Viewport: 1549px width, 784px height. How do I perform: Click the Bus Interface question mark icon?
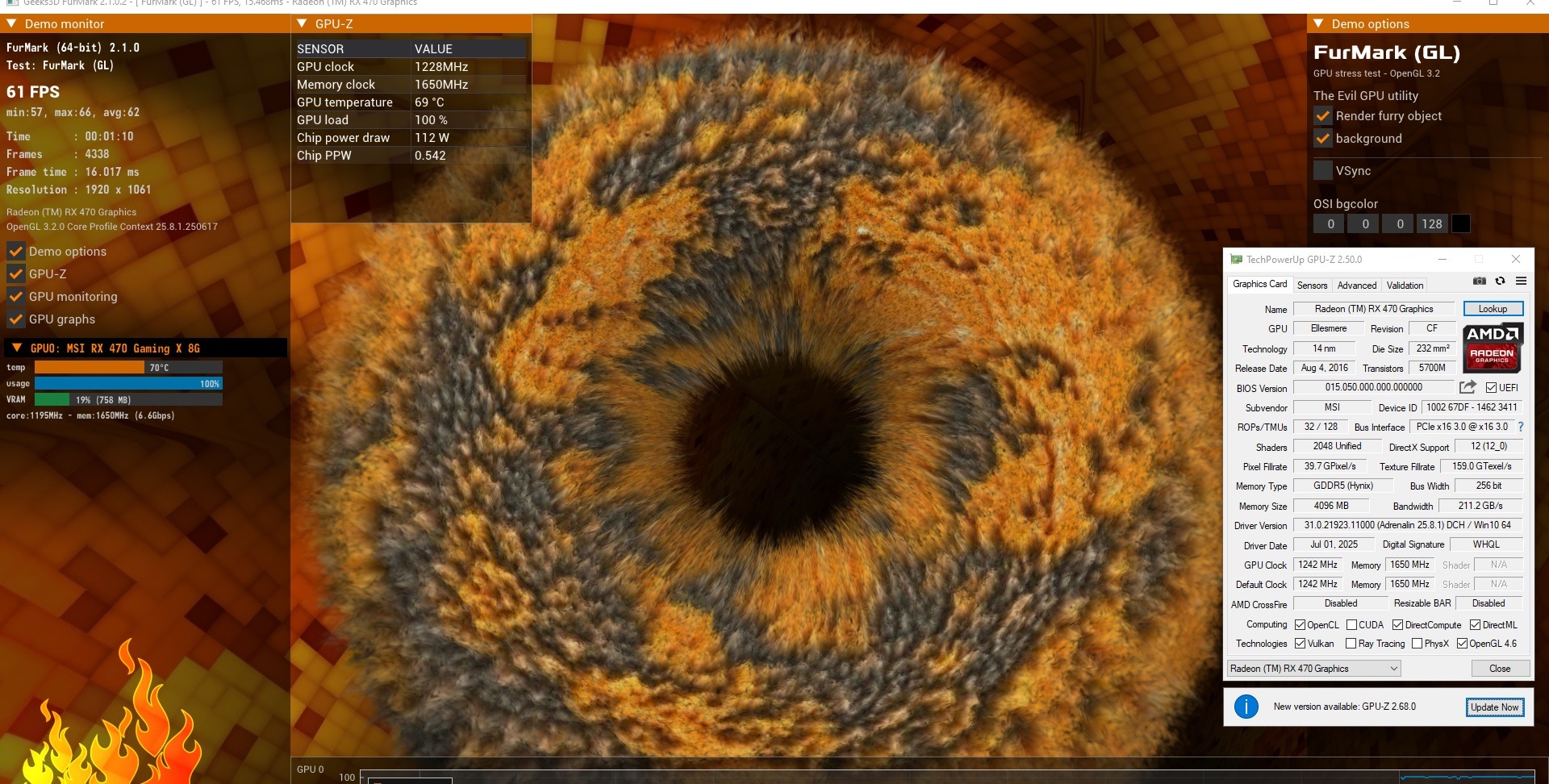coord(1521,427)
